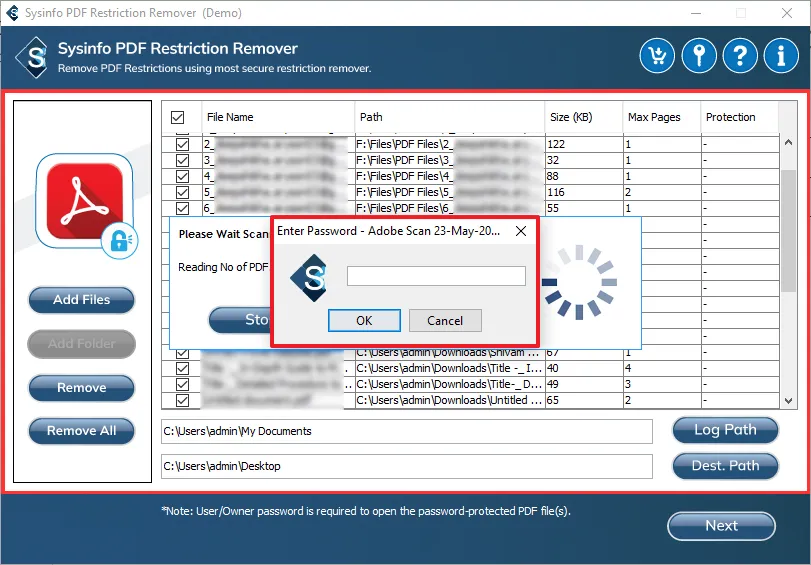Screen dimensions: 811x565
Task: Click the Next button
Action: coord(722,526)
